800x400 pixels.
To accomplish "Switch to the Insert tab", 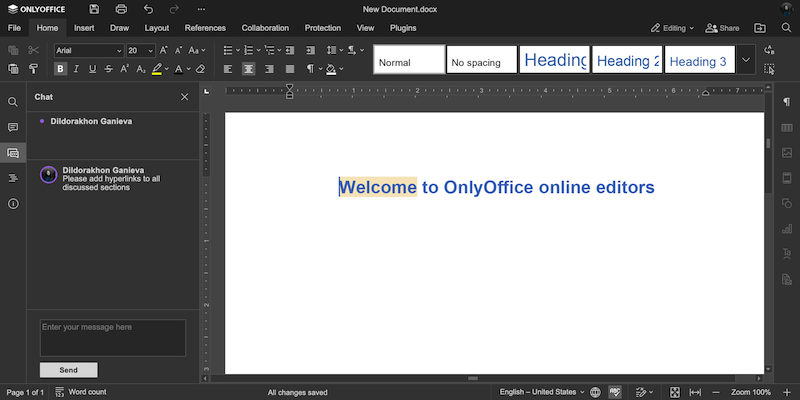I will coord(84,28).
